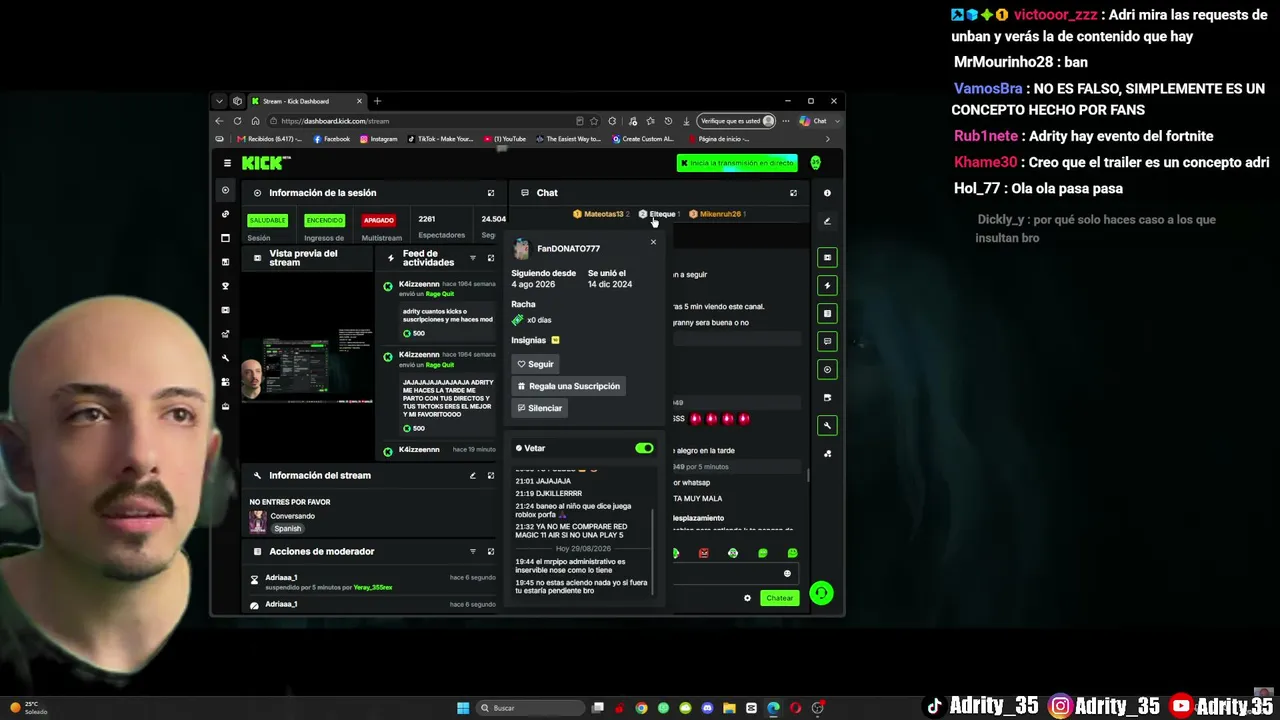This screenshot has height=720, width=1280.
Task: Select the wrench icon in left sidebar
Action: click(225, 358)
